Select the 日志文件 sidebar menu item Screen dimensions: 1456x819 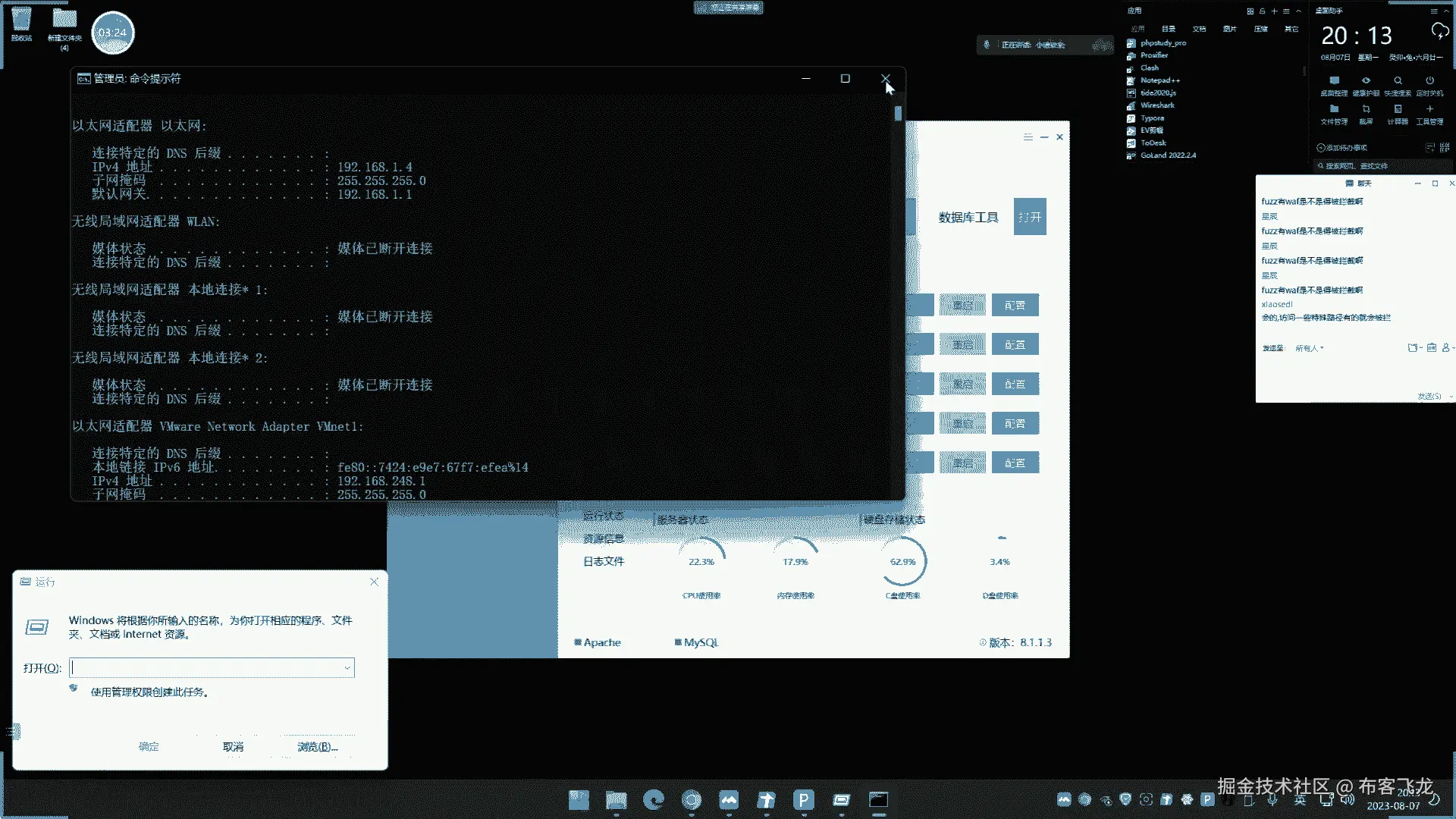point(604,562)
